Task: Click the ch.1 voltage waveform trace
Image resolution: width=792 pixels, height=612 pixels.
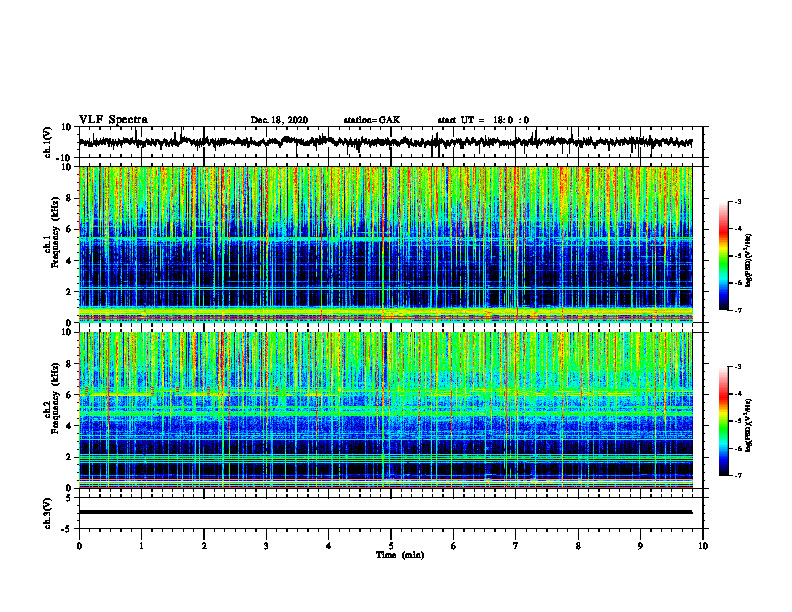Action: 385,142
